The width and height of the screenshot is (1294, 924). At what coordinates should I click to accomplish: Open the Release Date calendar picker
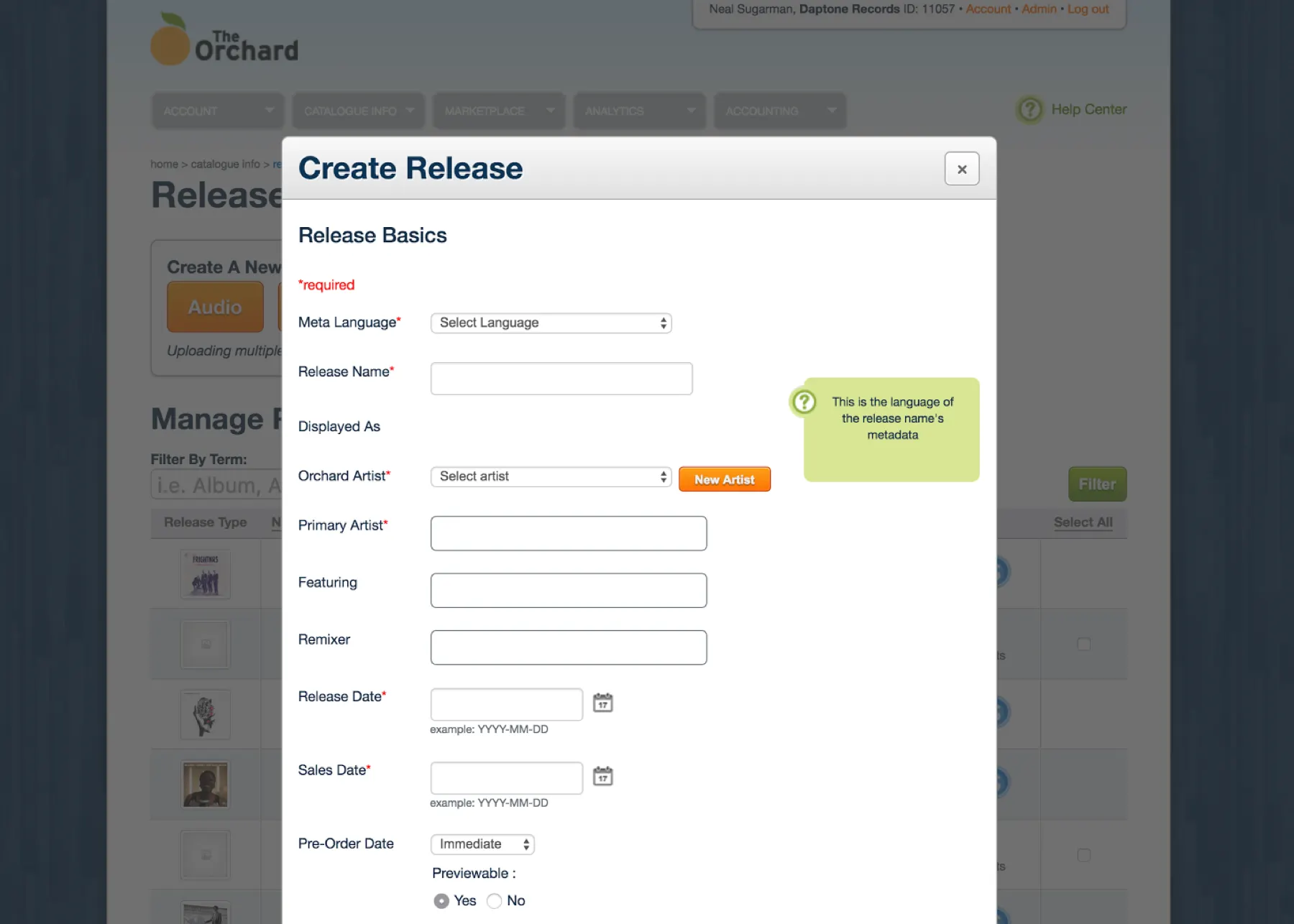[x=602, y=703]
